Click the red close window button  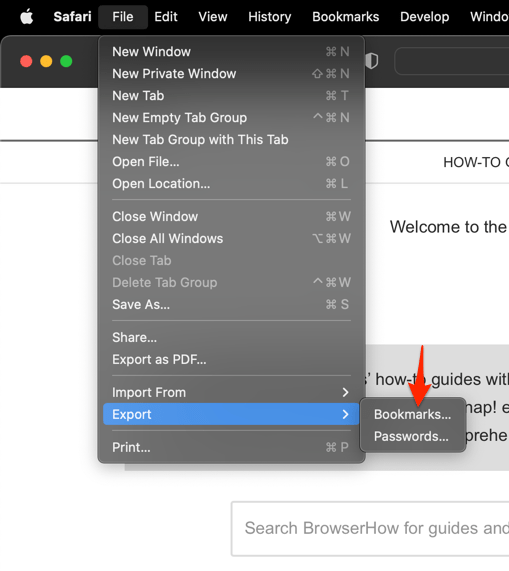(x=26, y=61)
